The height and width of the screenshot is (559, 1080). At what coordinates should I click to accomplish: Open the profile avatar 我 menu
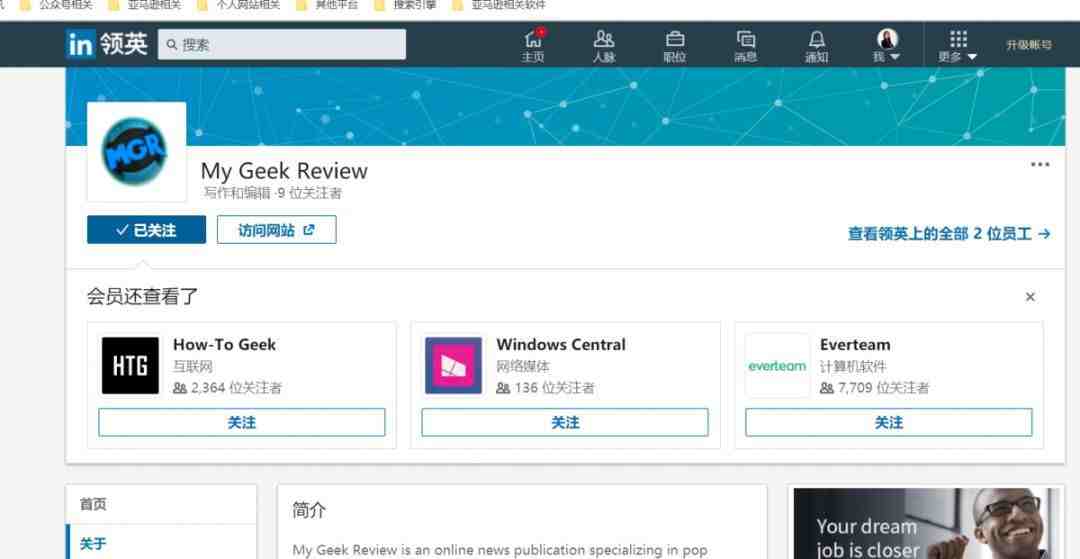pos(886,46)
